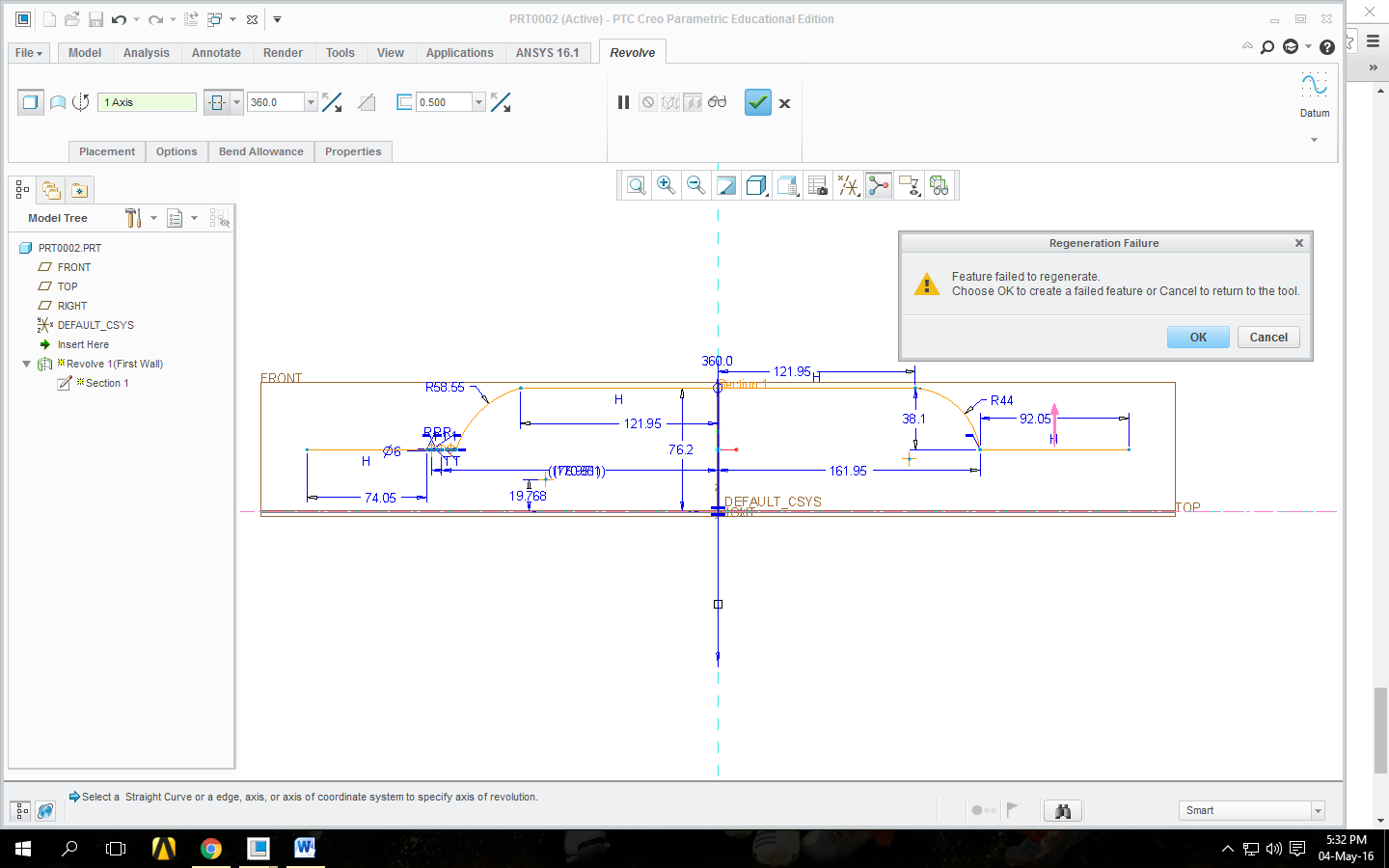This screenshot has height=868, width=1389.
Task: Open the Bend Allowance tab
Action: pos(261,151)
